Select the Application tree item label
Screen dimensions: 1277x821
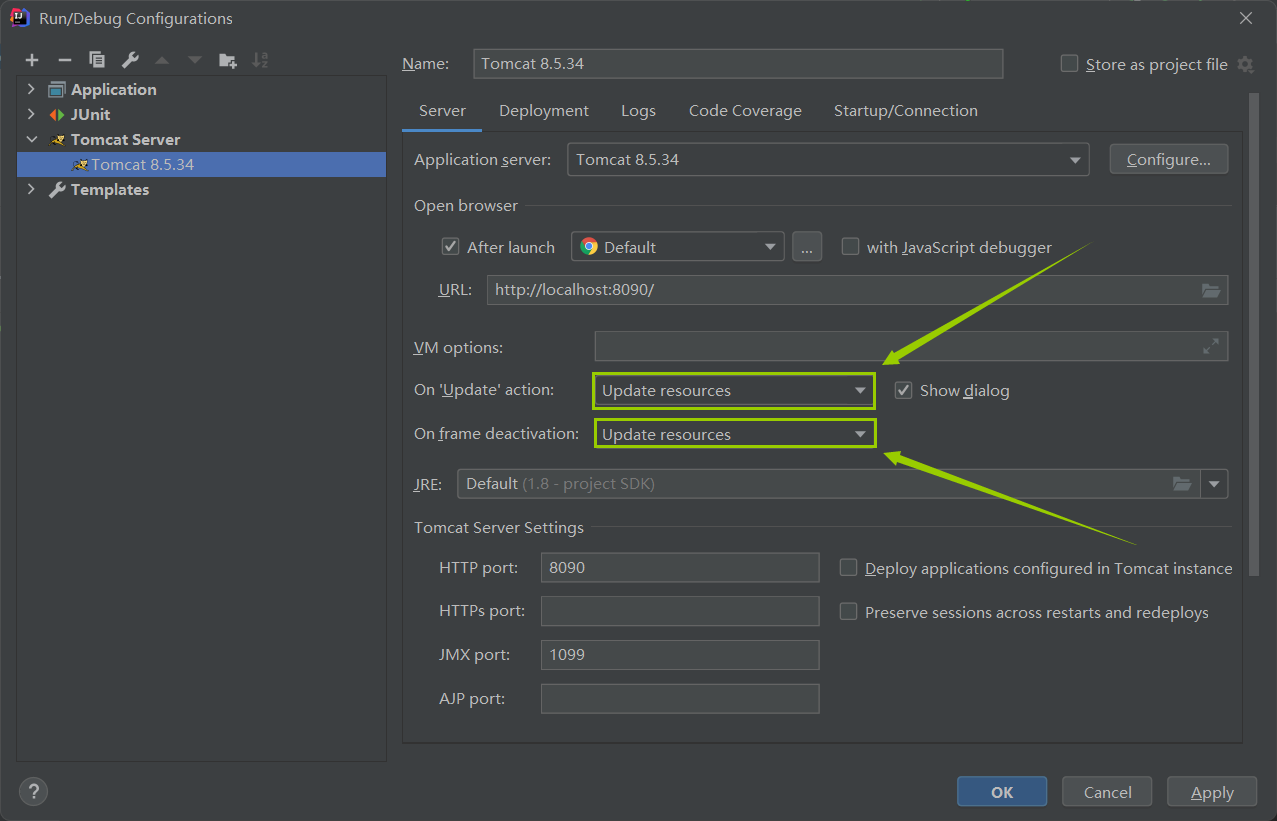click(x=113, y=89)
